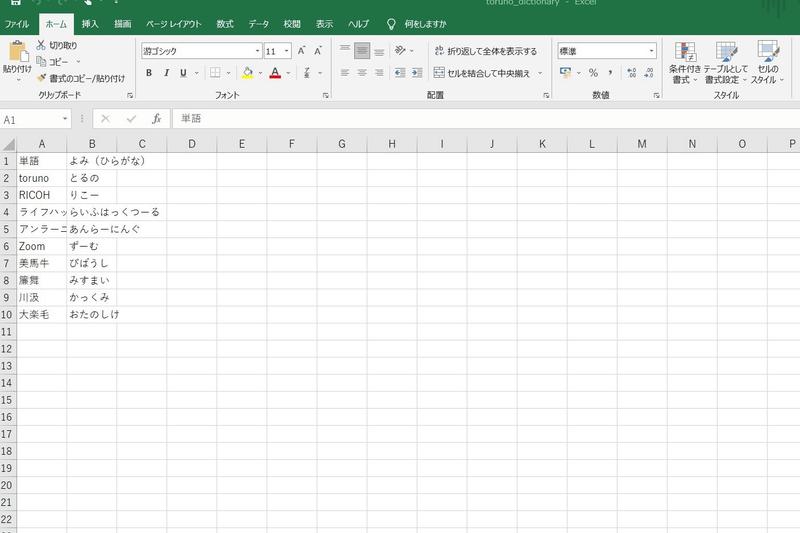Open Format as Table (テーブルとして書式設定)
The height and width of the screenshot is (533, 800).
click(x=726, y=63)
